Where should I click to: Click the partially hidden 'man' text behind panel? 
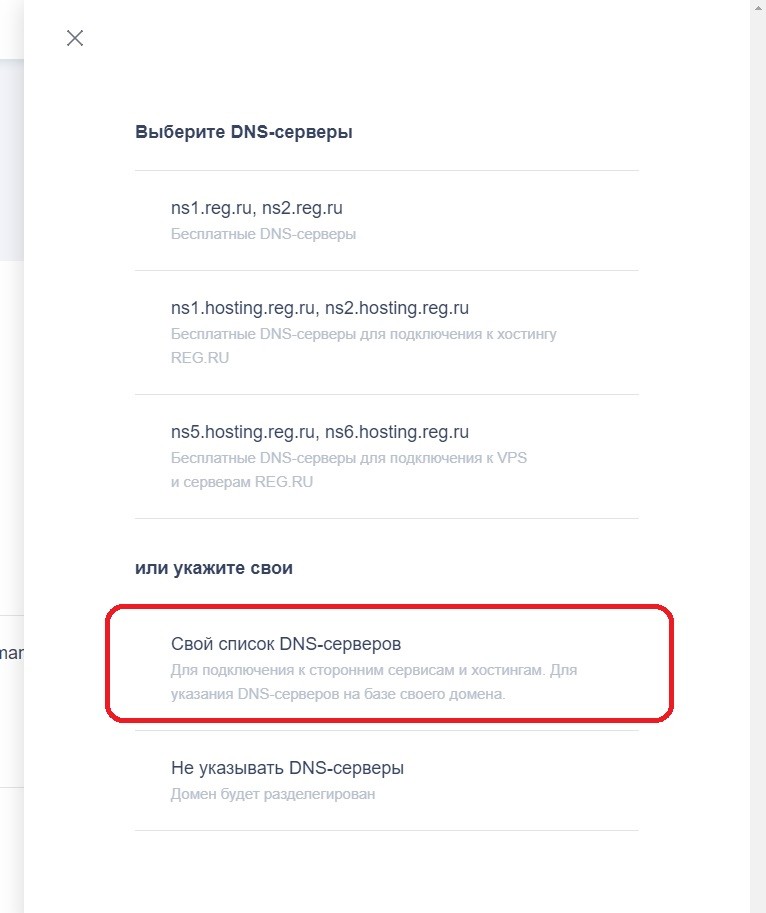11,653
